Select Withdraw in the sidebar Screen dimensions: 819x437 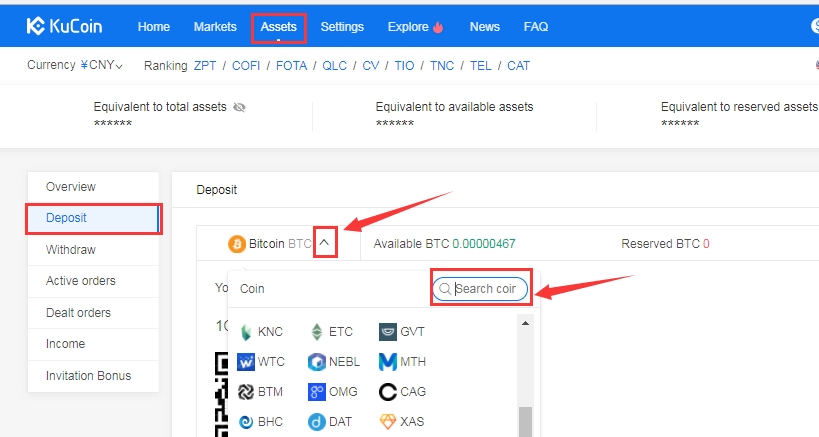click(93, 250)
